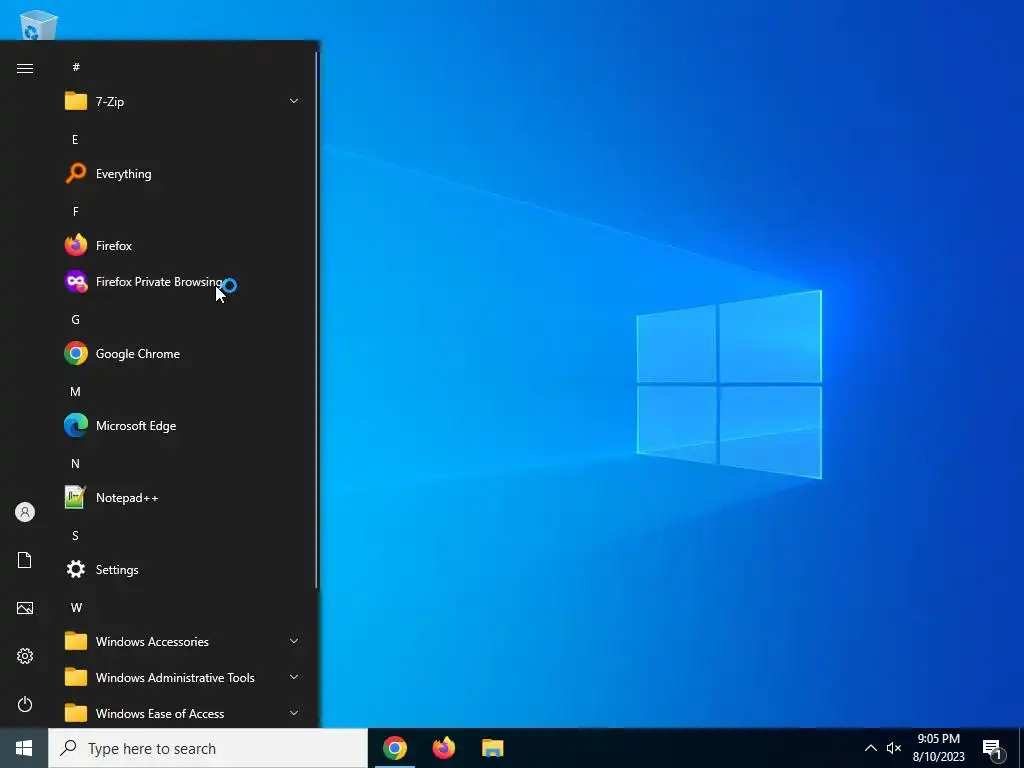This screenshot has height=768, width=1024.
Task: Click the '#' letter header
Action: click(x=76, y=67)
